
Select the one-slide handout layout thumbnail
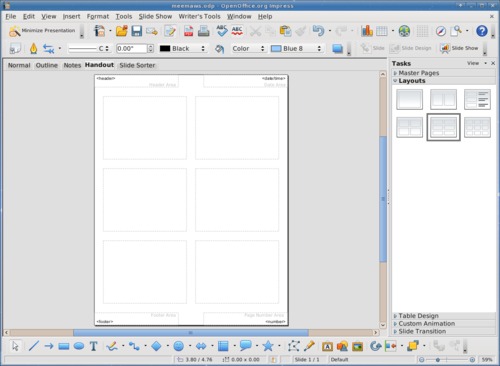tap(410, 99)
